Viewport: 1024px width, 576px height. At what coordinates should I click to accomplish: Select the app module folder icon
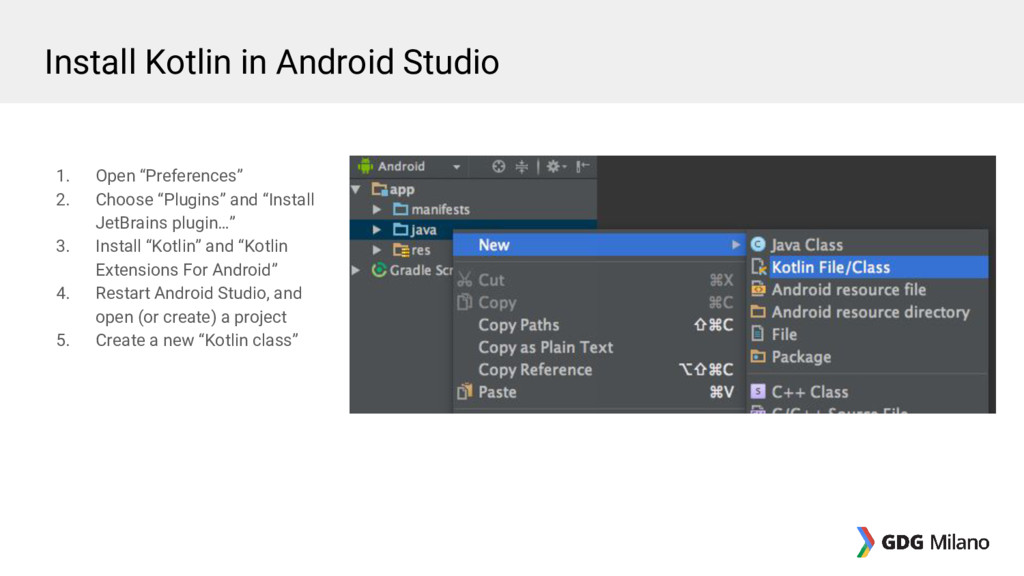379,189
